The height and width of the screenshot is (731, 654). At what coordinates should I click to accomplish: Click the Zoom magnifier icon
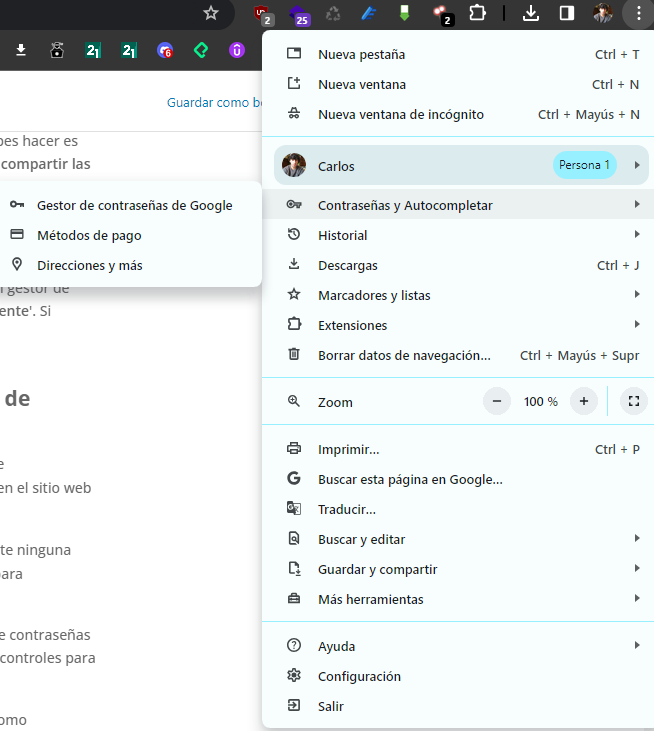pyautogui.click(x=294, y=401)
